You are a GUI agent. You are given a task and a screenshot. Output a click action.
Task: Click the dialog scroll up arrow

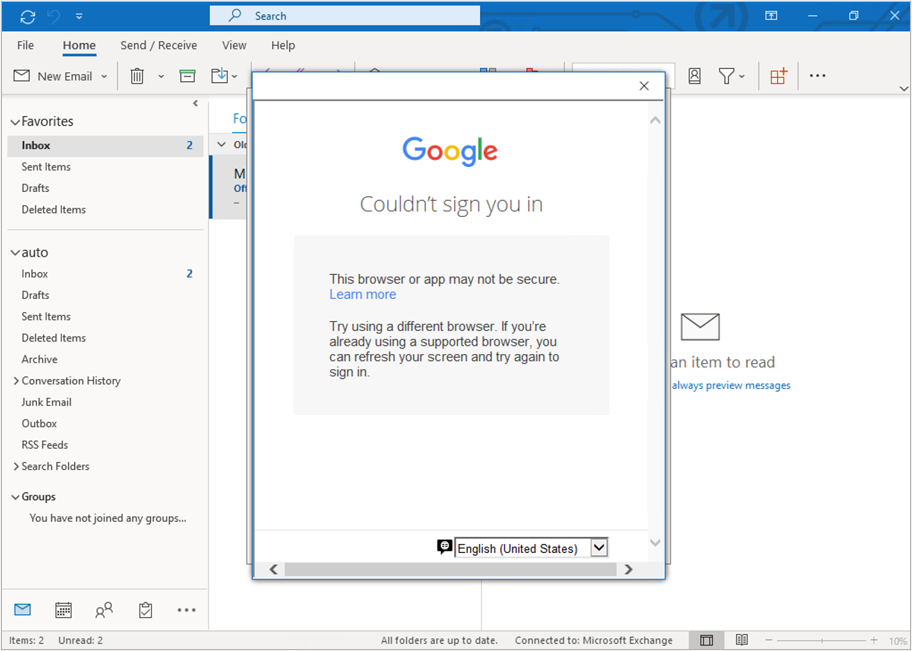pos(655,120)
